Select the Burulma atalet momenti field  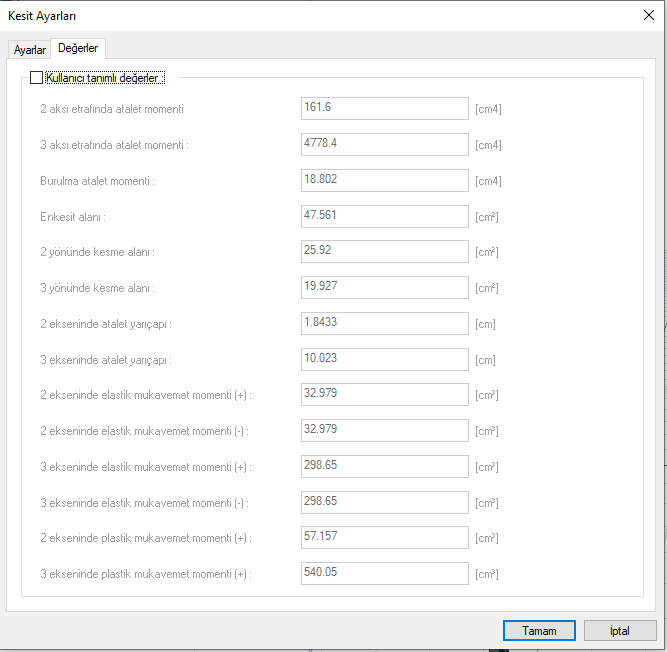pyautogui.click(x=384, y=180)
